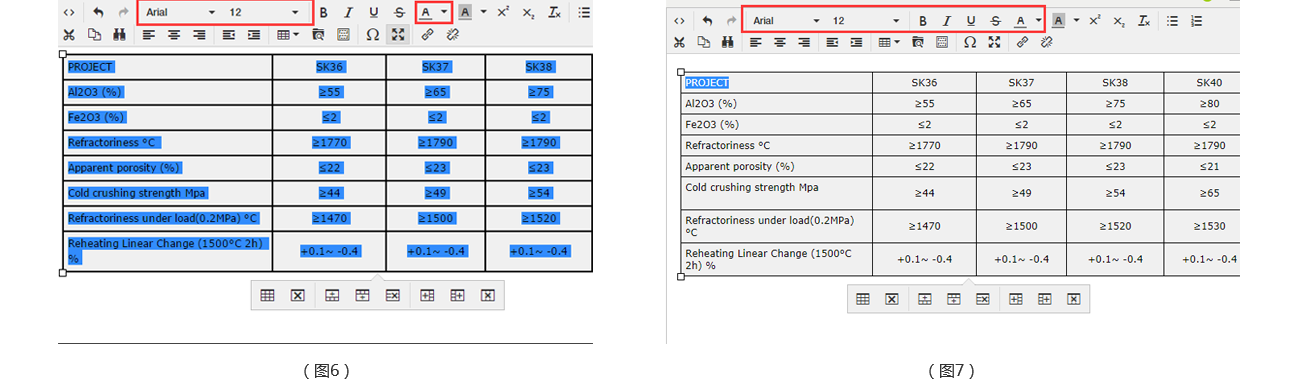Open table properties in 图6 table popup
This screenshot has width=1300, height=382.
coord(267,295)
